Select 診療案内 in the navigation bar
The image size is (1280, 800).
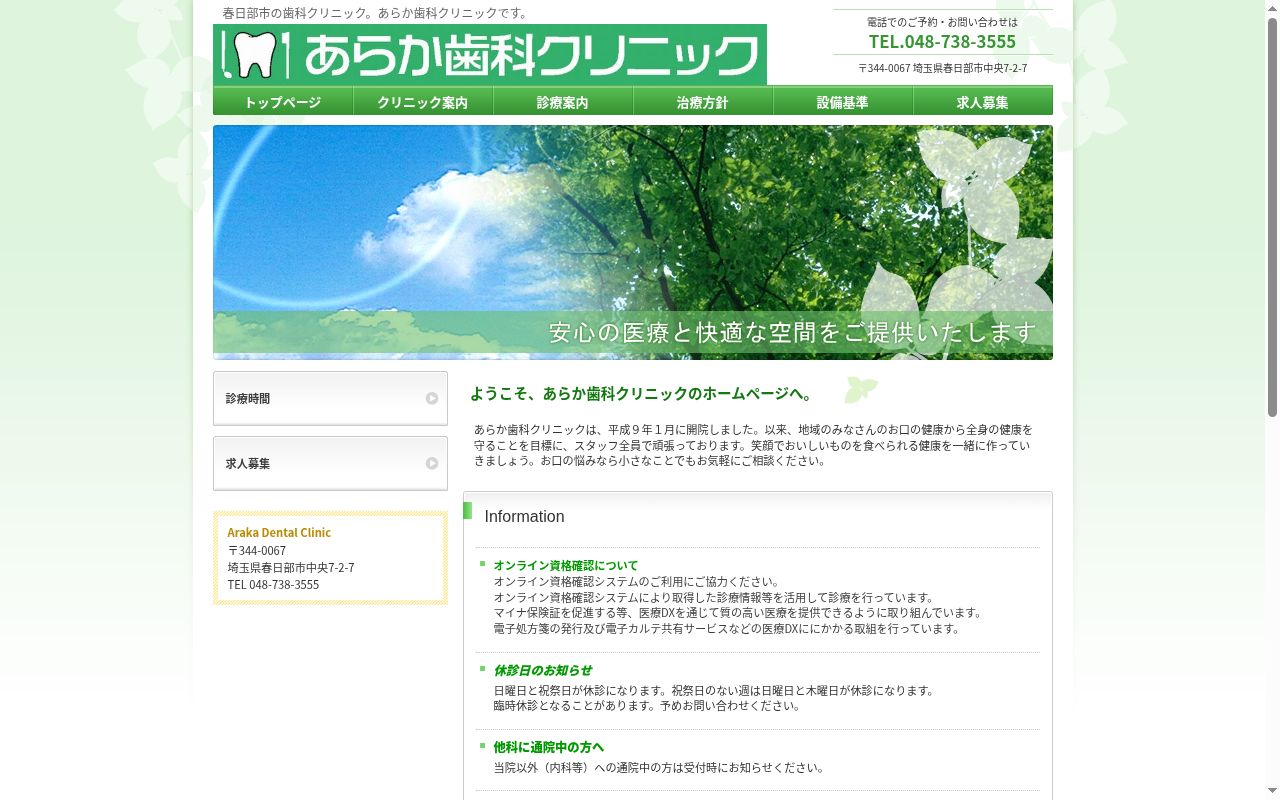click(563, 101)
